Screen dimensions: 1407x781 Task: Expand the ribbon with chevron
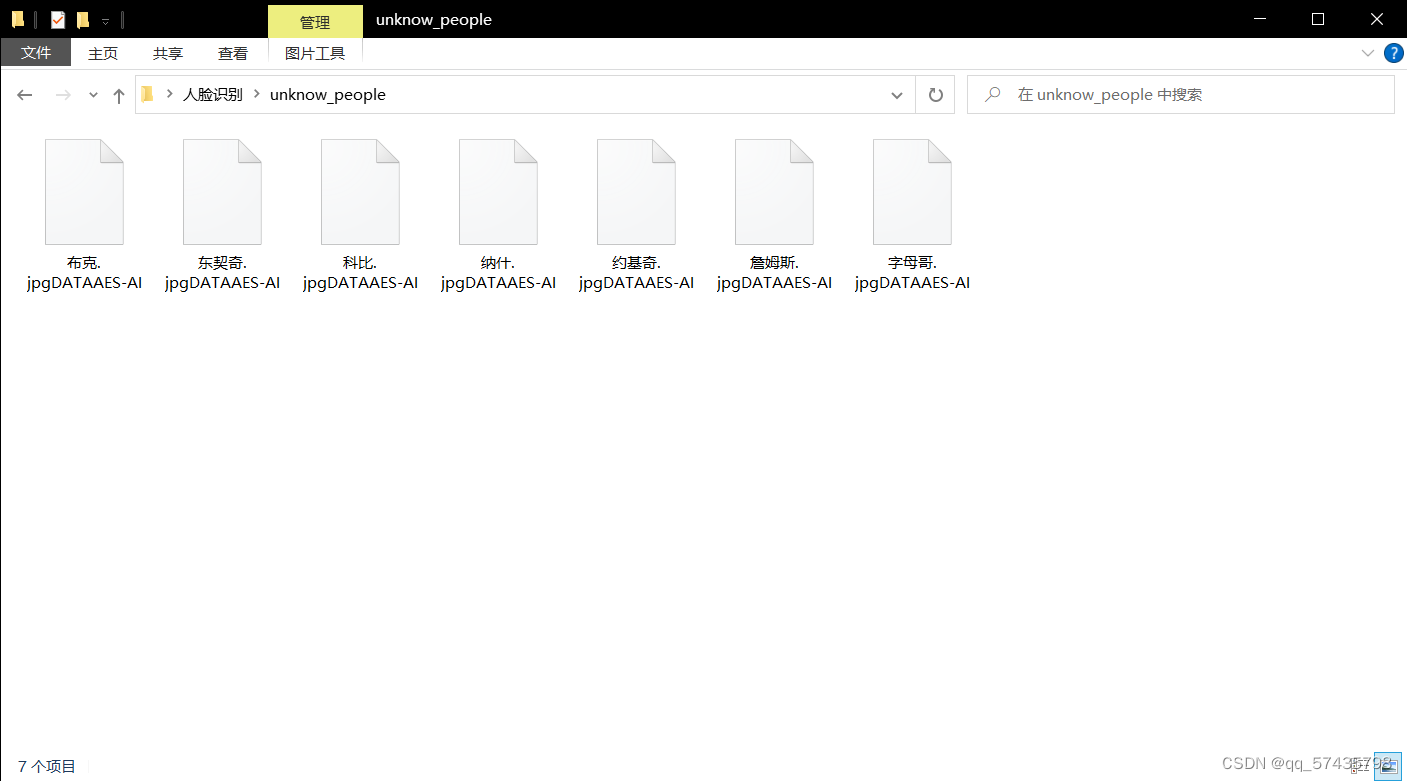pyautogui.click(x=1367, y=53)
